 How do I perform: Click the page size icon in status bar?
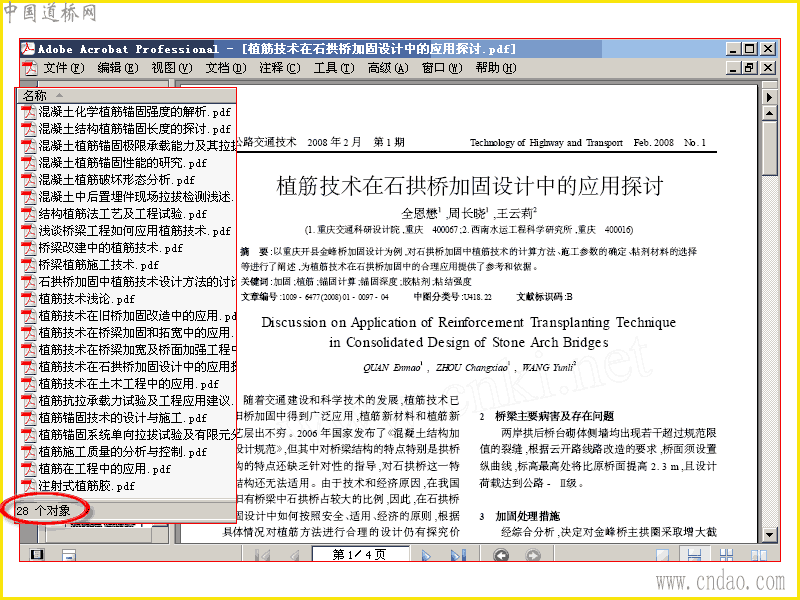coord(69,555)
